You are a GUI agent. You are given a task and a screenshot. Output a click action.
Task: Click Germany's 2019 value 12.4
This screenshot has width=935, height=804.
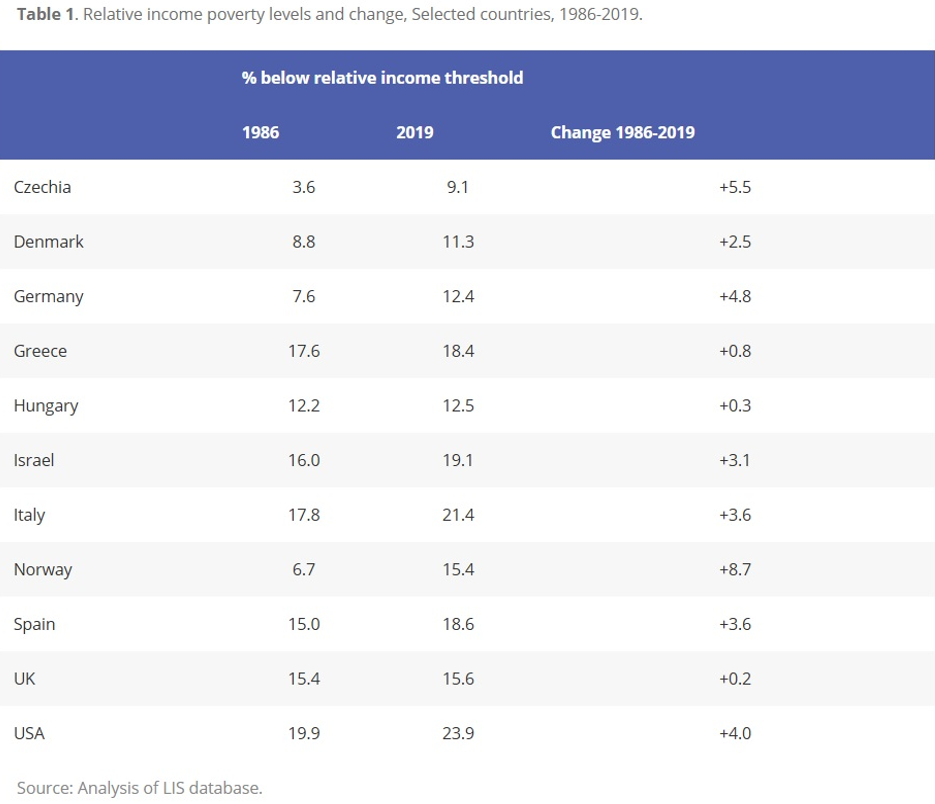[x=457, y=296]
